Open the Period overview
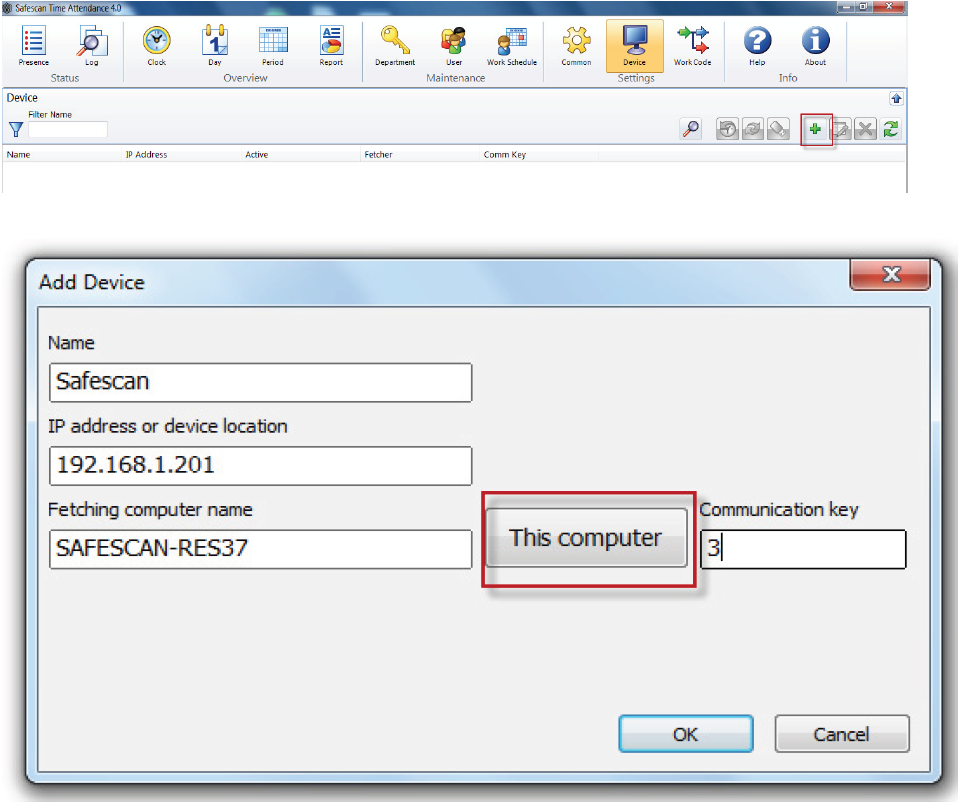Image resolution: width=961 pixels, height=806 pixels. tap(273, 45)
